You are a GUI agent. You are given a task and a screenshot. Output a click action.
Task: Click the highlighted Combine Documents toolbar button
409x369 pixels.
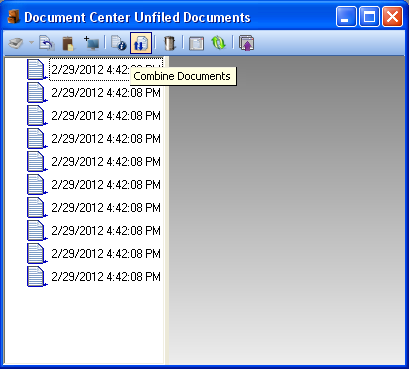pyautogui.click(x=141, y=43)
